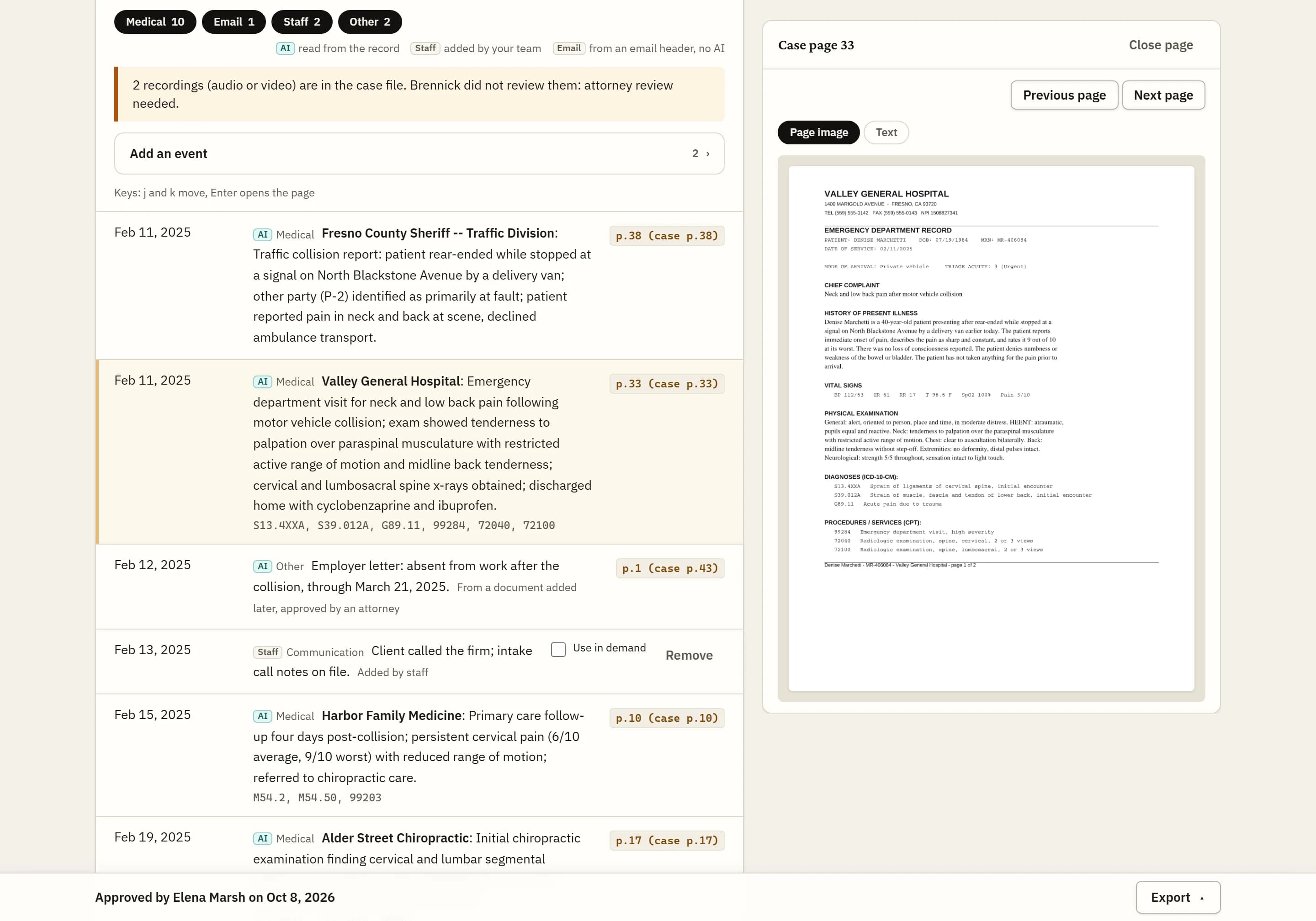
Task: Click the 'Feb 12, 2025' date
Action: 153,565
